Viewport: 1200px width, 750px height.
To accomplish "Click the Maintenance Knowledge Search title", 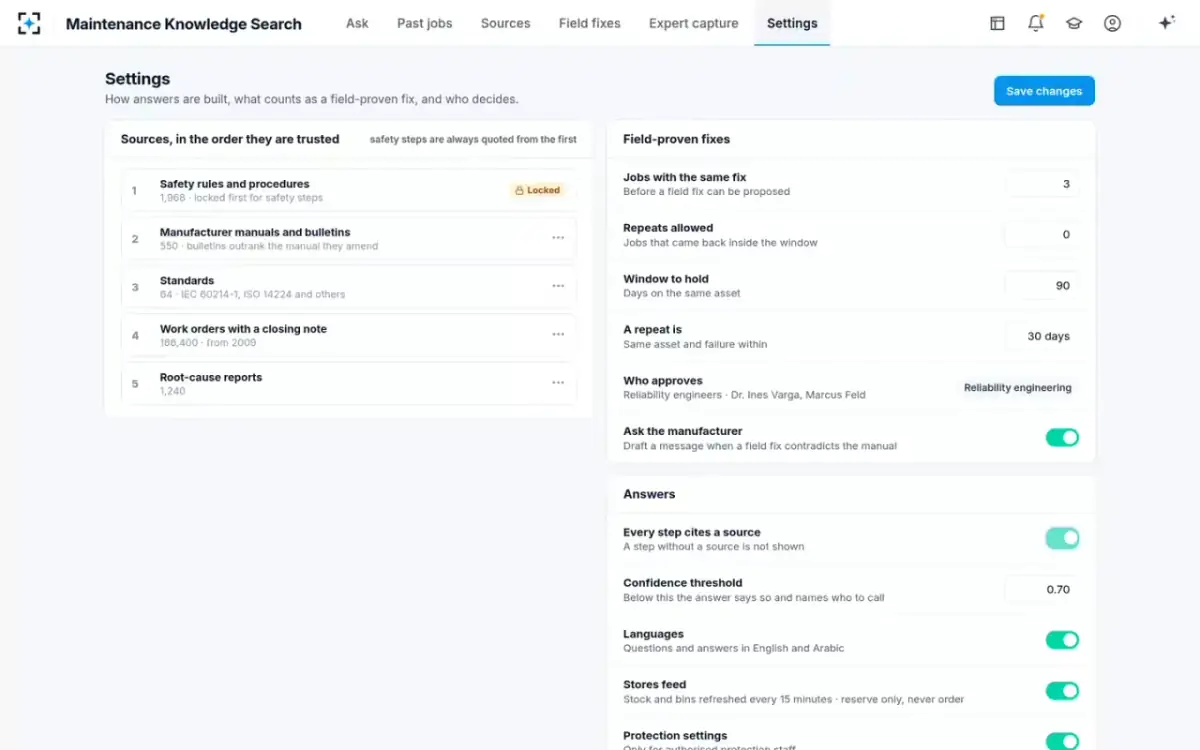I will tap(183, 24).
